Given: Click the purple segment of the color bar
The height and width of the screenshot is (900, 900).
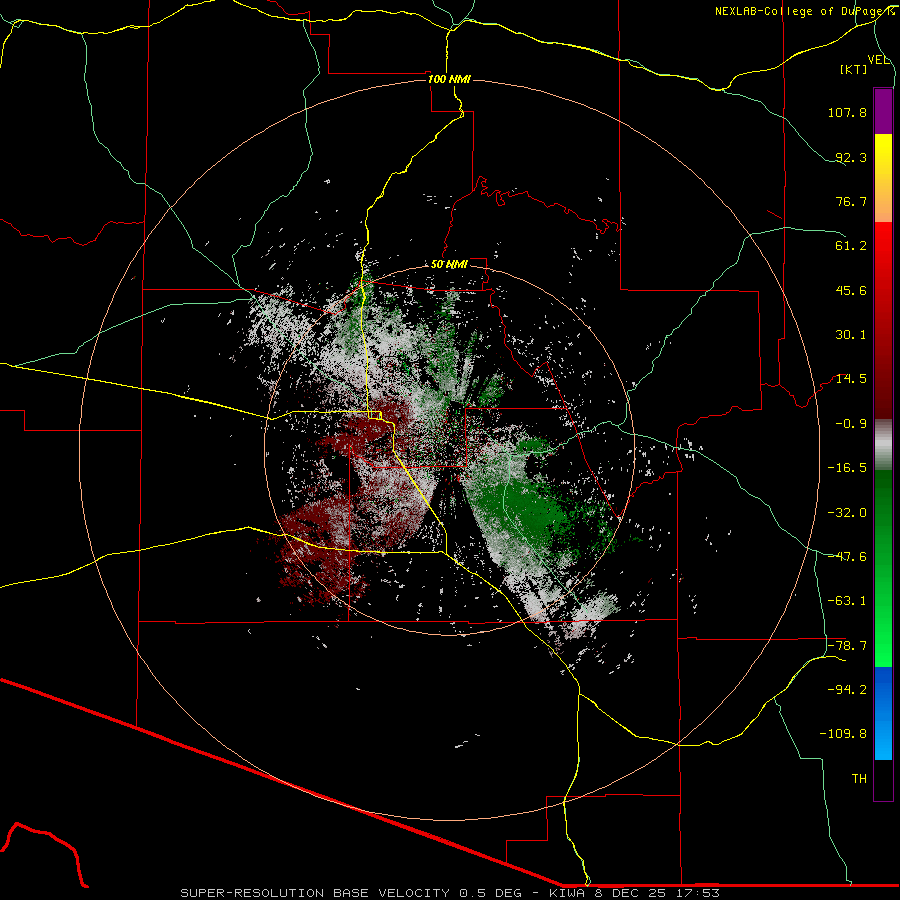Looking at the screenshot, I should tap(883, 111).
